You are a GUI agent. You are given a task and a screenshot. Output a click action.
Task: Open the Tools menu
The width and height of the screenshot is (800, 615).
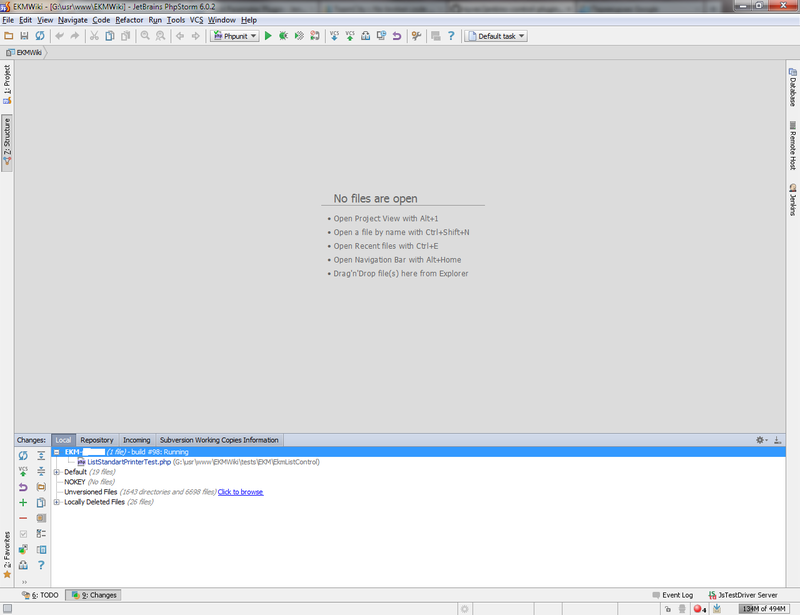[x=176, y=20]
